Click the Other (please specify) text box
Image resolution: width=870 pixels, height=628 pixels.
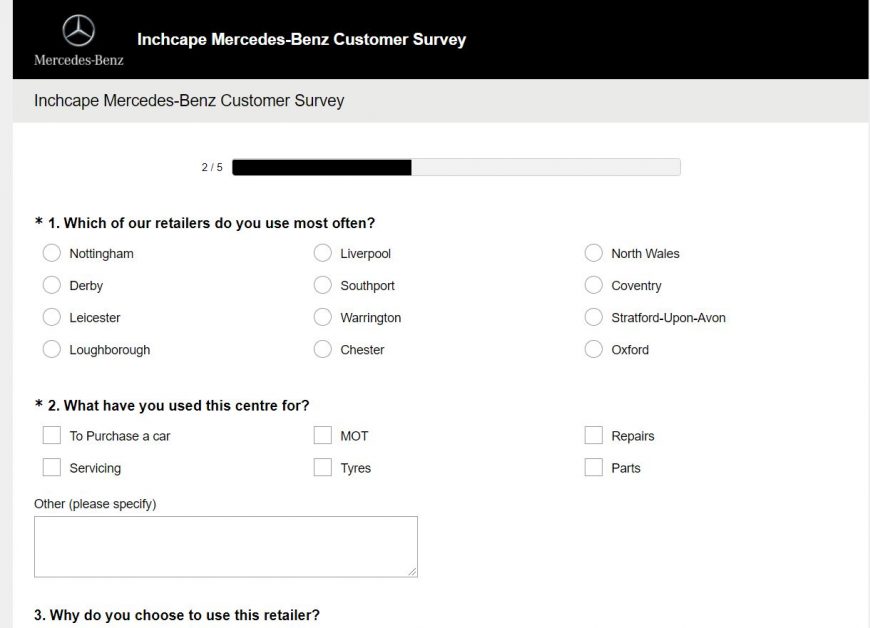tap(225, 546)
